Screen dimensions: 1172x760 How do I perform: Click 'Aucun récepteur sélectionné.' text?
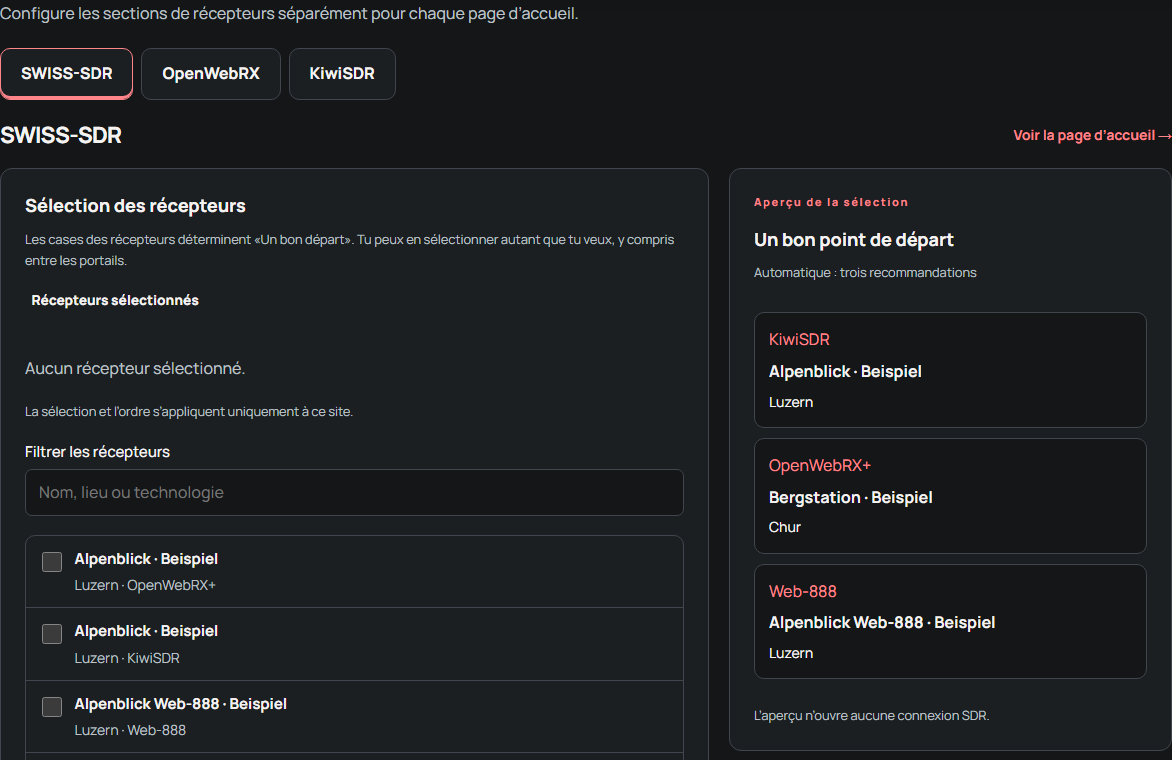(135, 368)
